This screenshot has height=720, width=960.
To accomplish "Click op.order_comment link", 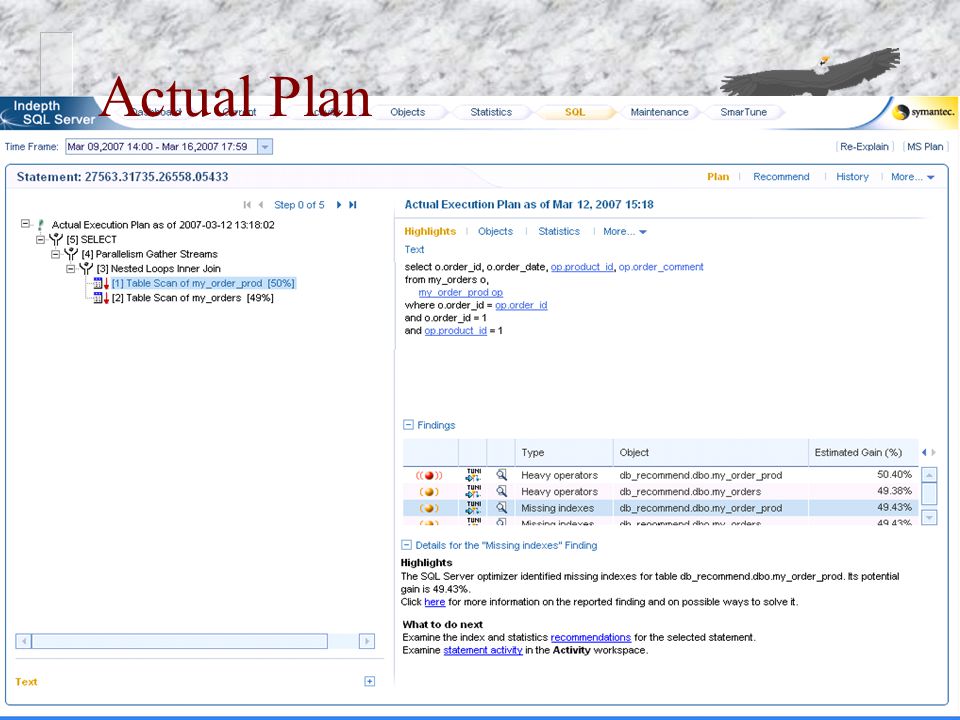I will (661, 267).
